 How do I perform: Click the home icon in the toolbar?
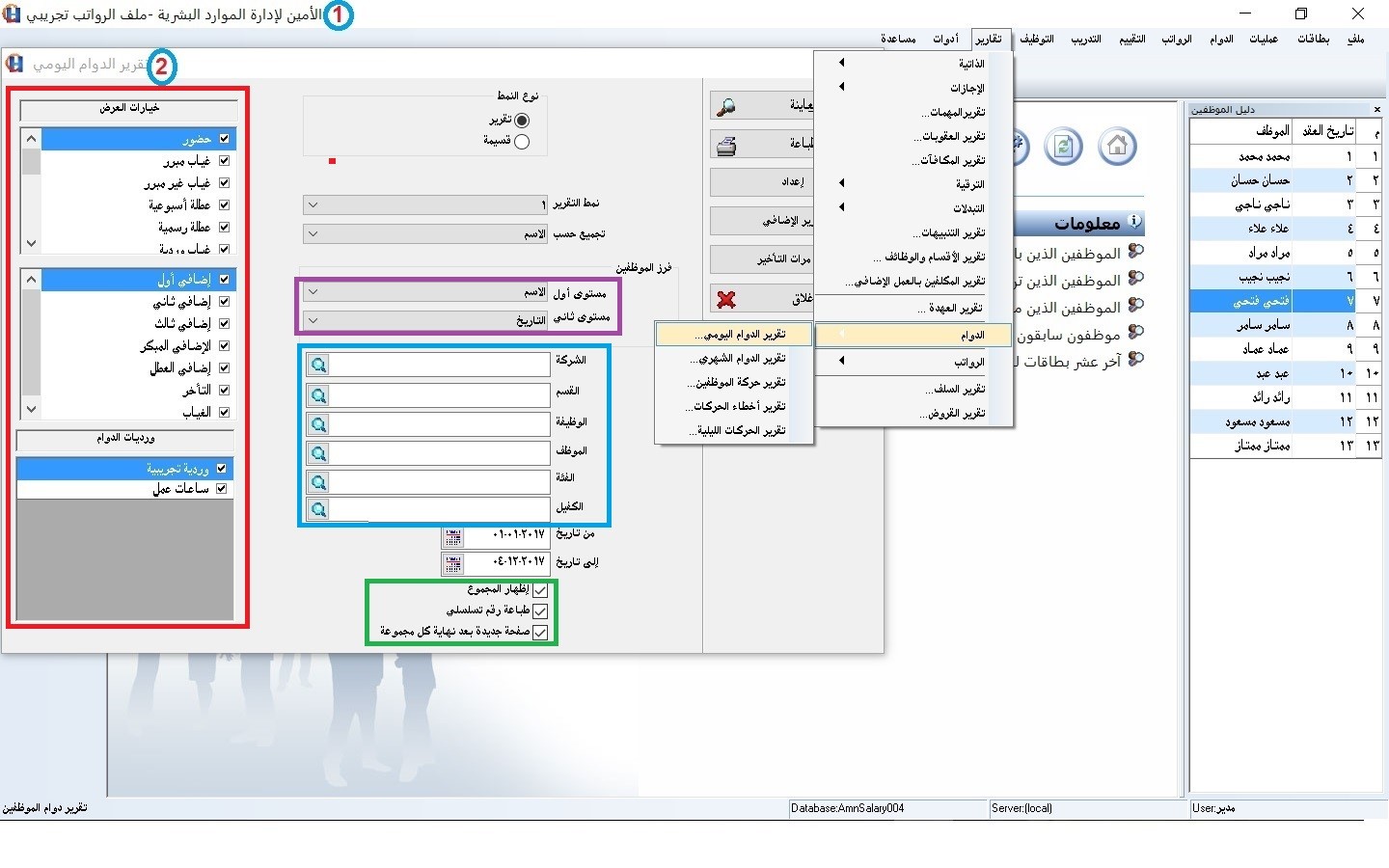click(x=1117, y=147)
